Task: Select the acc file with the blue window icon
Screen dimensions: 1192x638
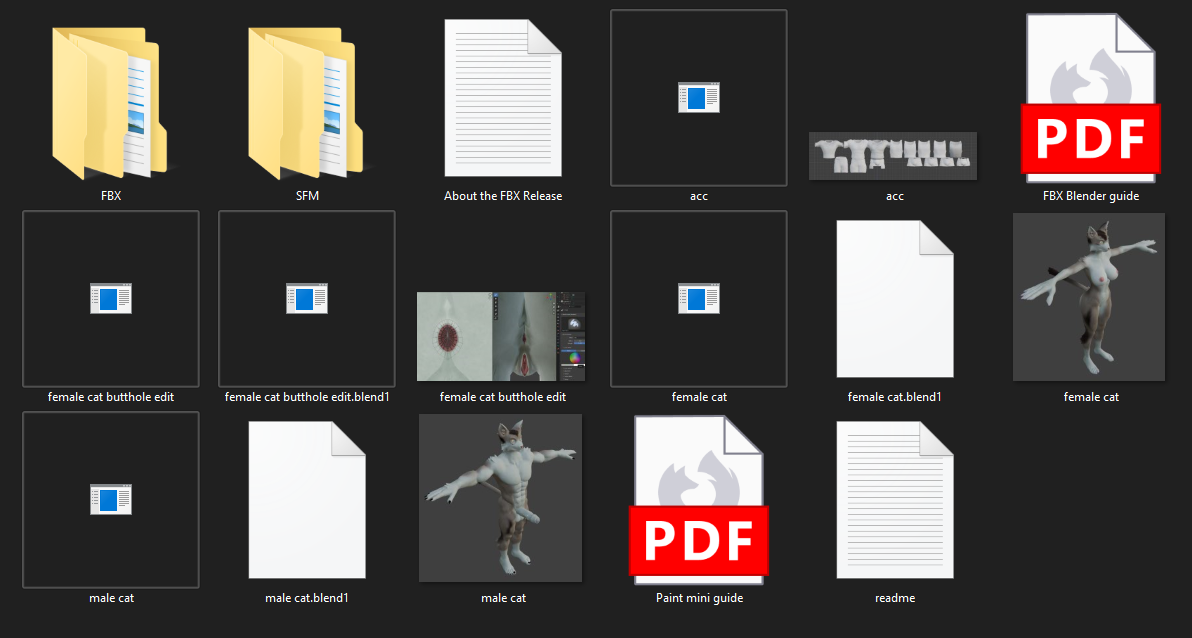Action: pos(699,98)
